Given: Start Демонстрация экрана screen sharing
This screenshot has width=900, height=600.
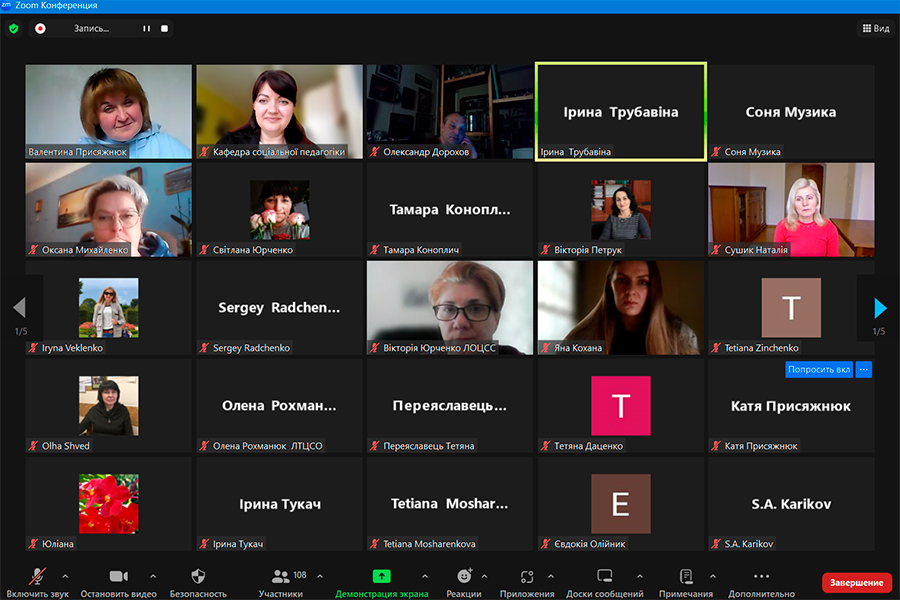Looking at the screenshot, I should coord(381,578).
